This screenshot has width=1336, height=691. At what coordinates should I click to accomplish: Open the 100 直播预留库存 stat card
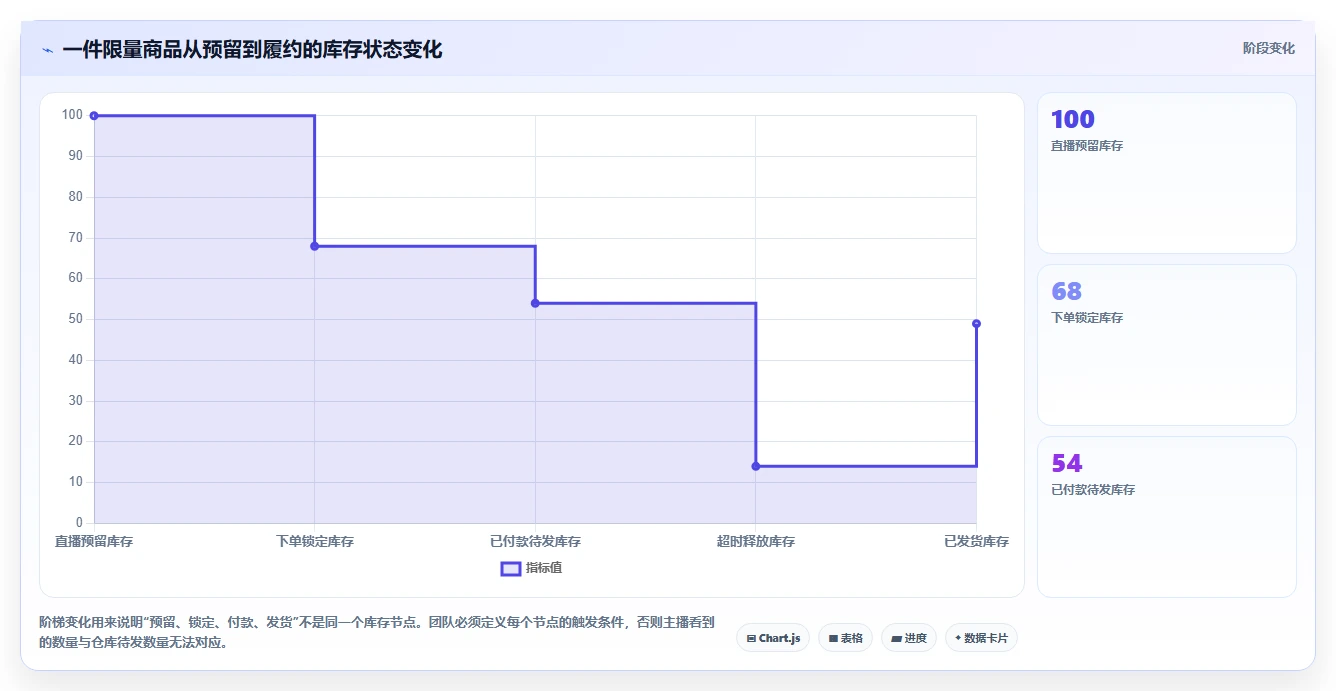[x=1166, y=173]
